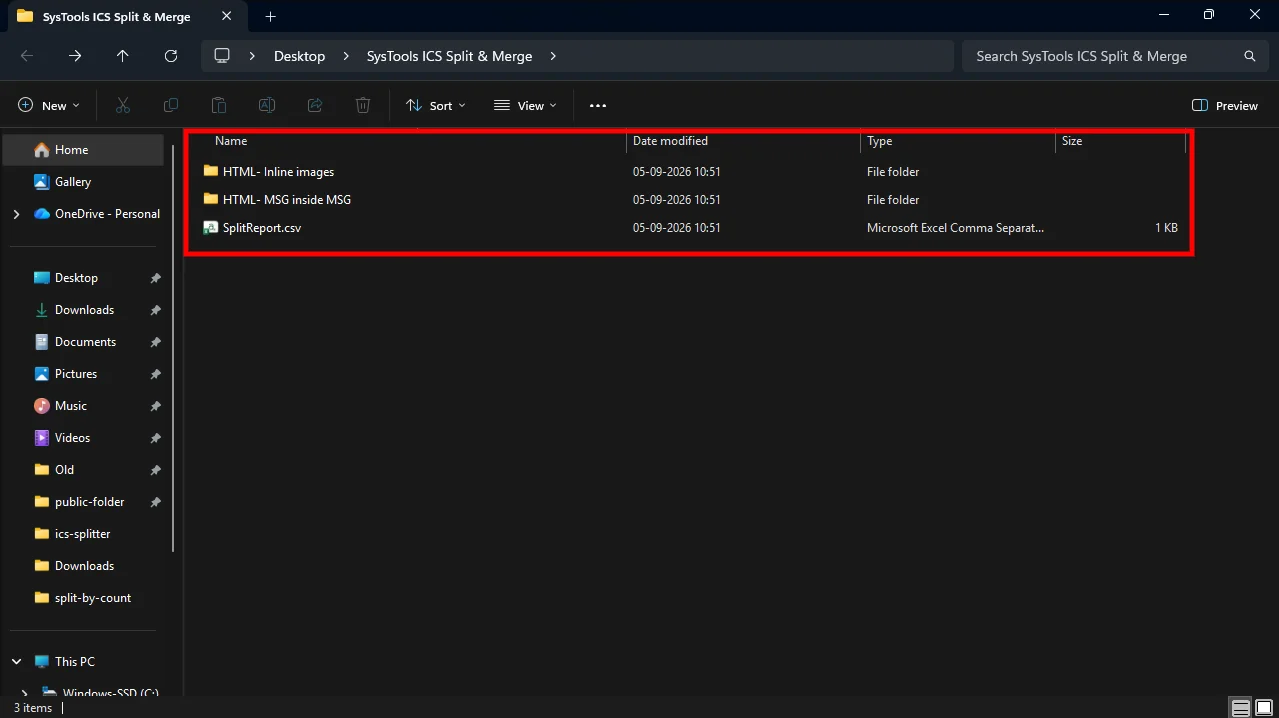Add a new tab with plus button
1279x718 pixels.
[270, 16]
